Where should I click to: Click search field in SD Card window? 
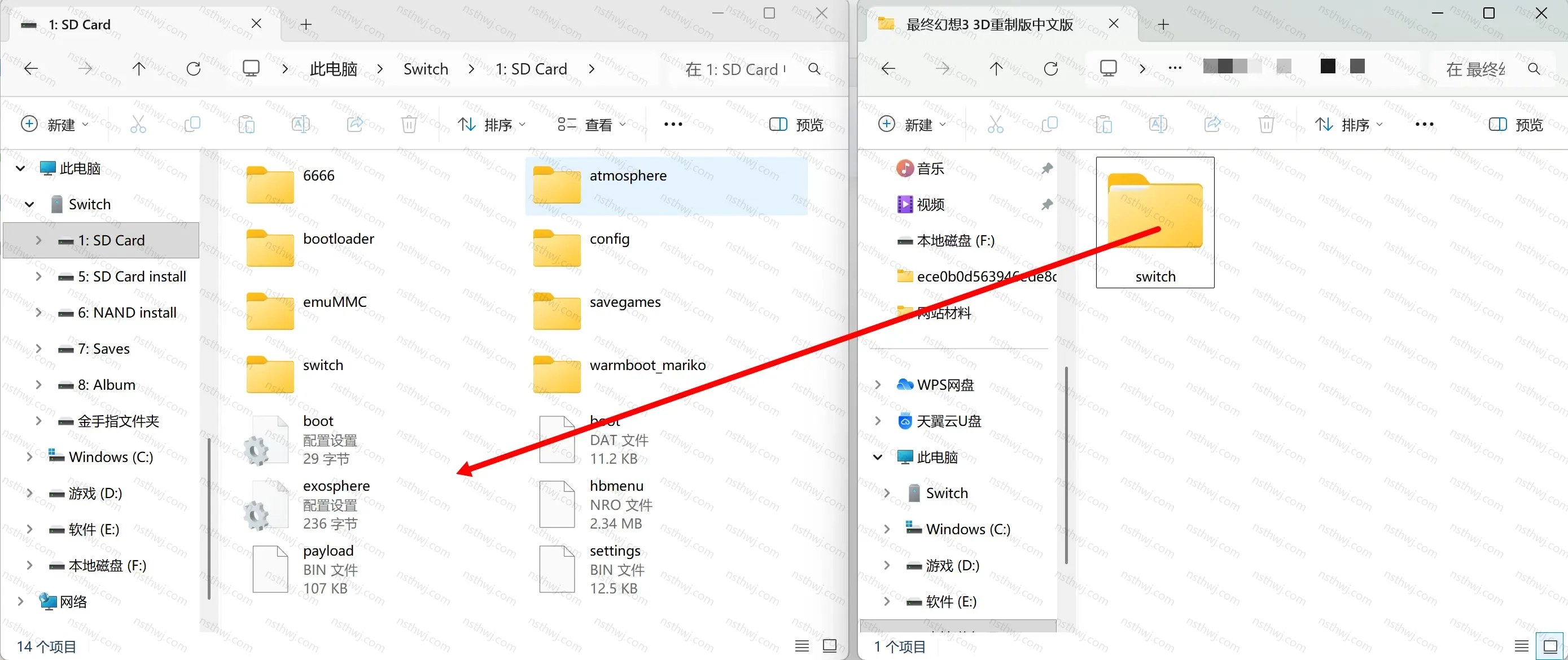click(x=737, y=69)
